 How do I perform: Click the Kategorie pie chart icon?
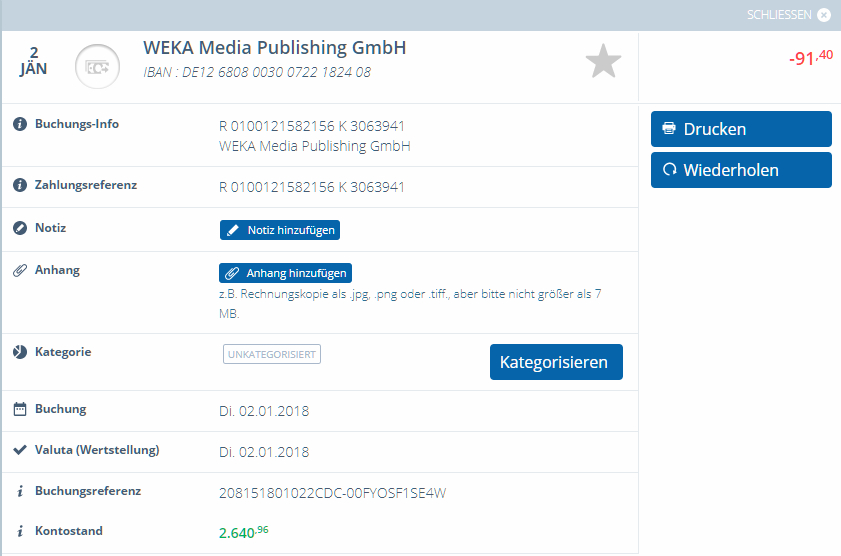(x=20, y=352)
